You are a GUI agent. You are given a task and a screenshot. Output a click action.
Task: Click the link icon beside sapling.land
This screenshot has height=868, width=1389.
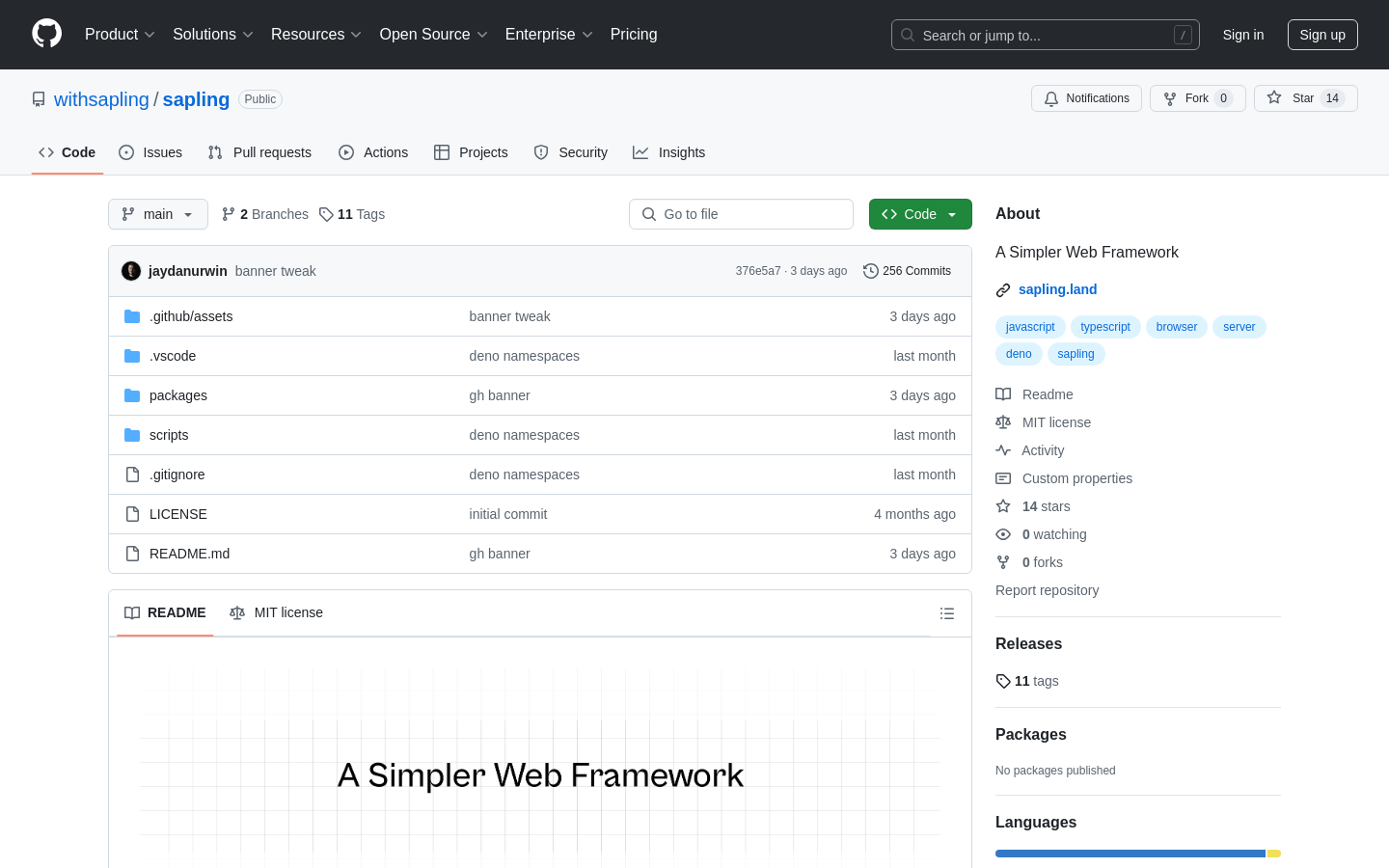pyautogui.click(x=1003, y=289)
